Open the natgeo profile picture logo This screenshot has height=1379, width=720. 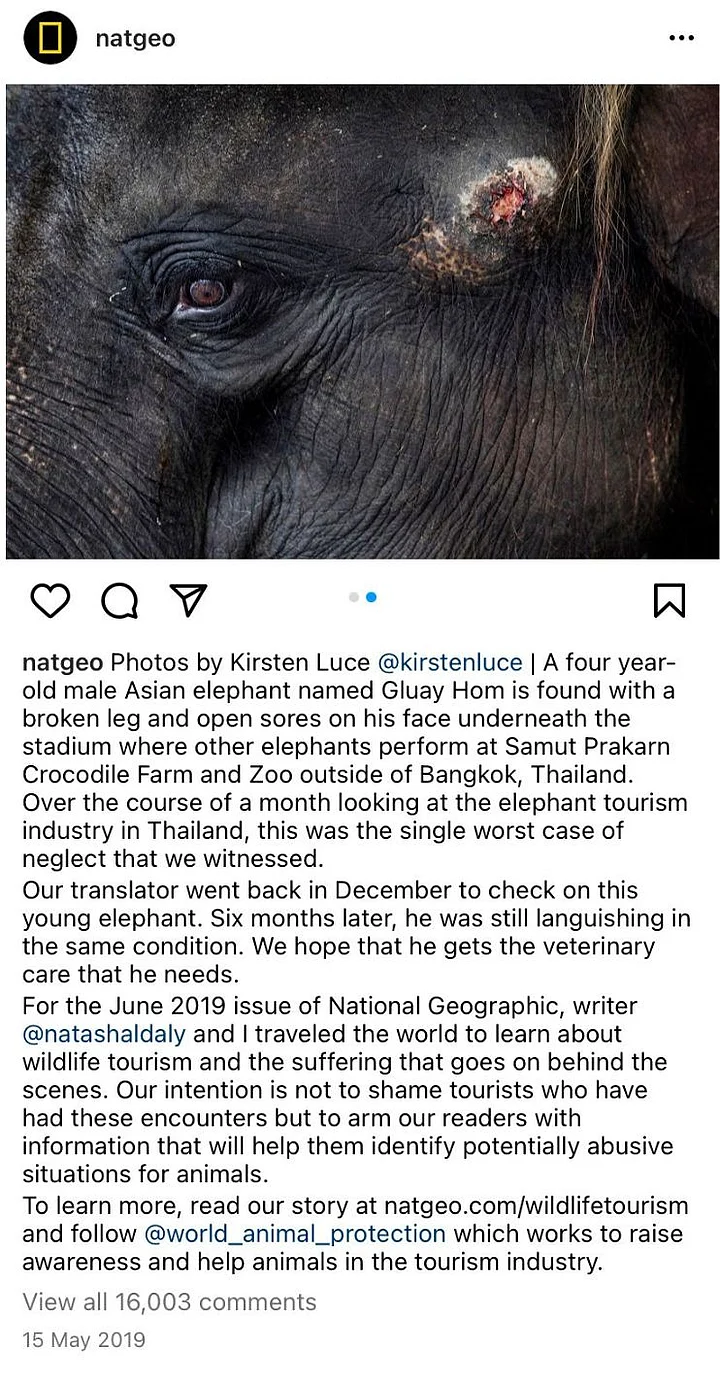point(50,38)
